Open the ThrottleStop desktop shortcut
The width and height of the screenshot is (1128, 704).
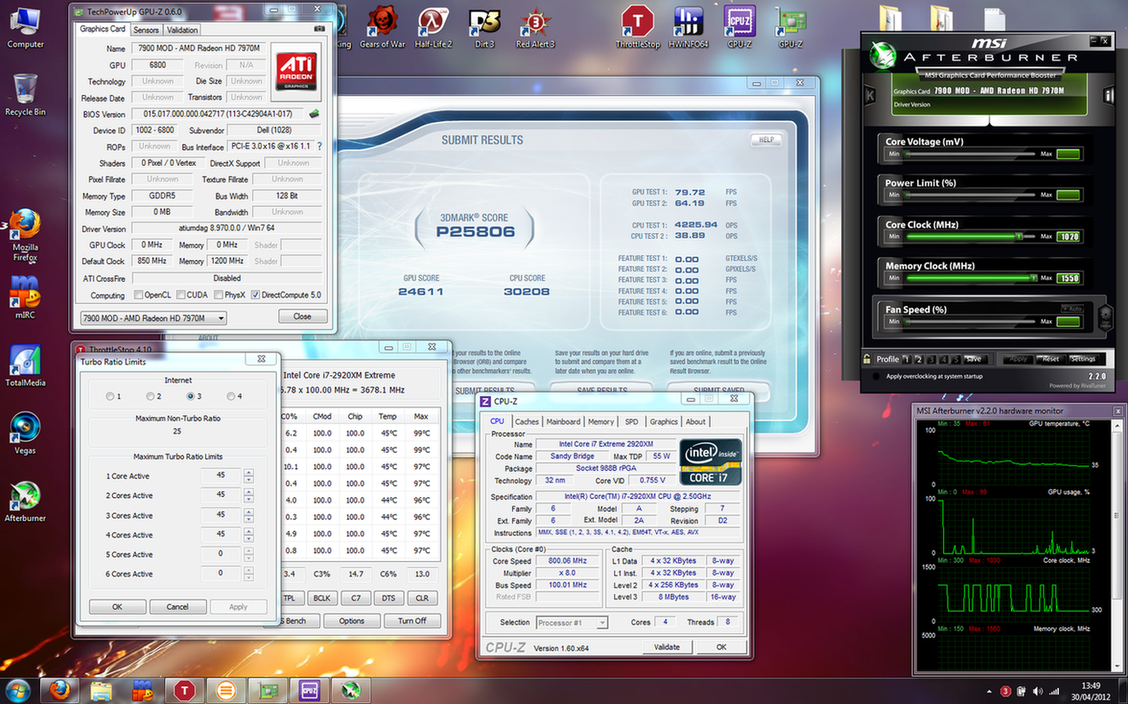pos(637,27)
